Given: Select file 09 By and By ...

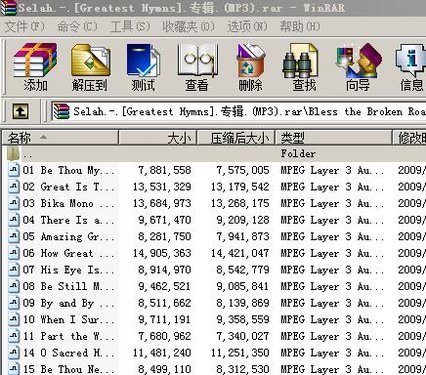Looking at the screenshot, I should click(x=69, y=303).
